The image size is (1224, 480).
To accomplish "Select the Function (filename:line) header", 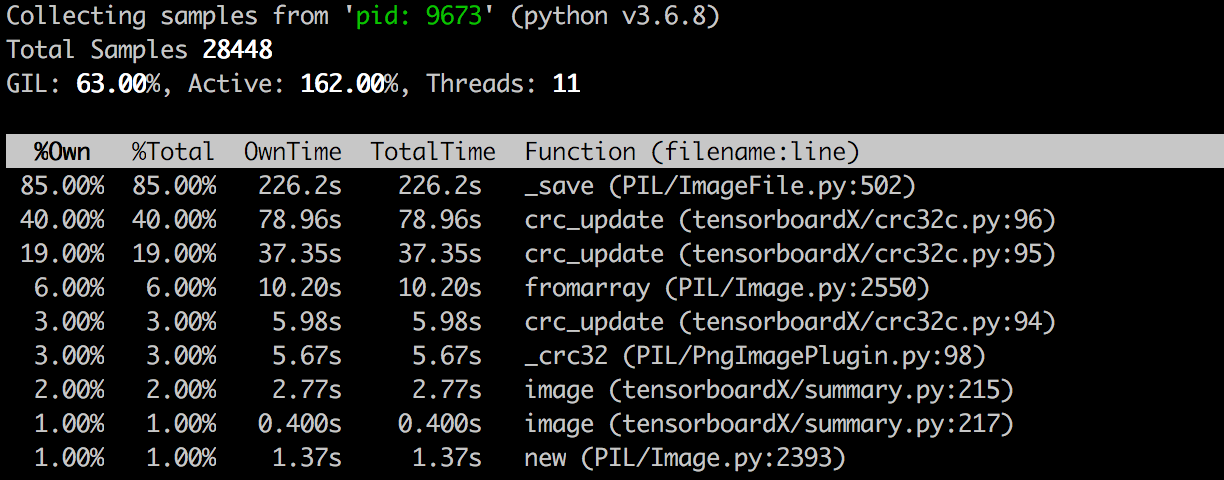I will 692,152.
